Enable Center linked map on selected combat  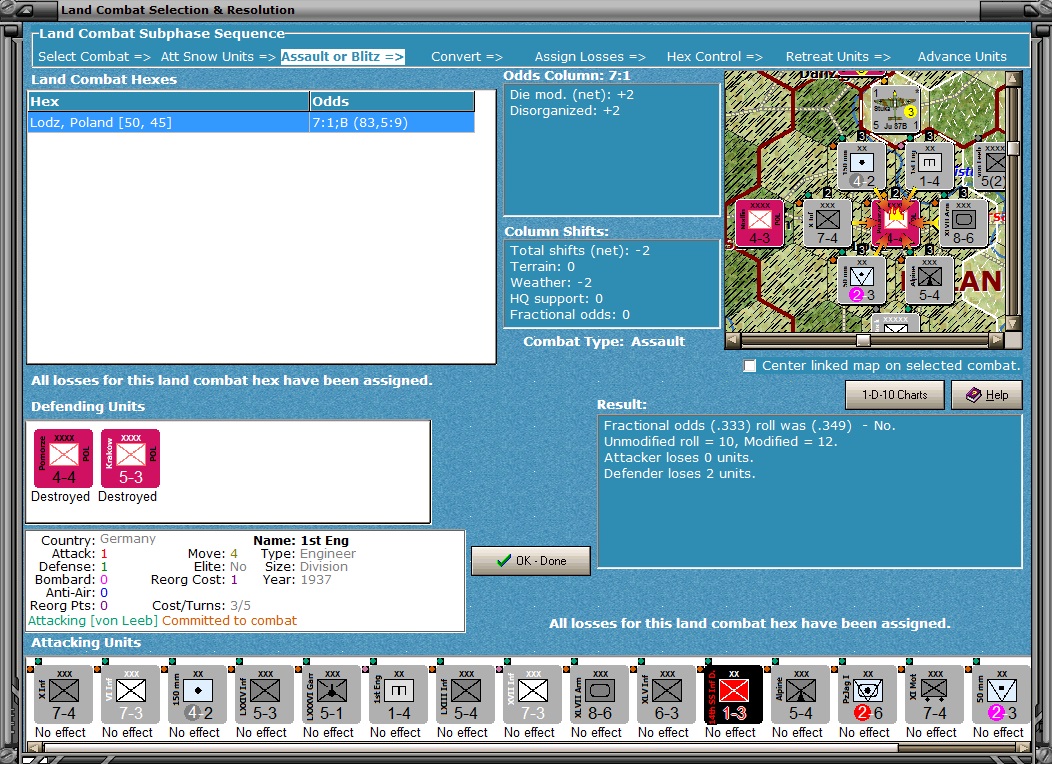(750, 366)
